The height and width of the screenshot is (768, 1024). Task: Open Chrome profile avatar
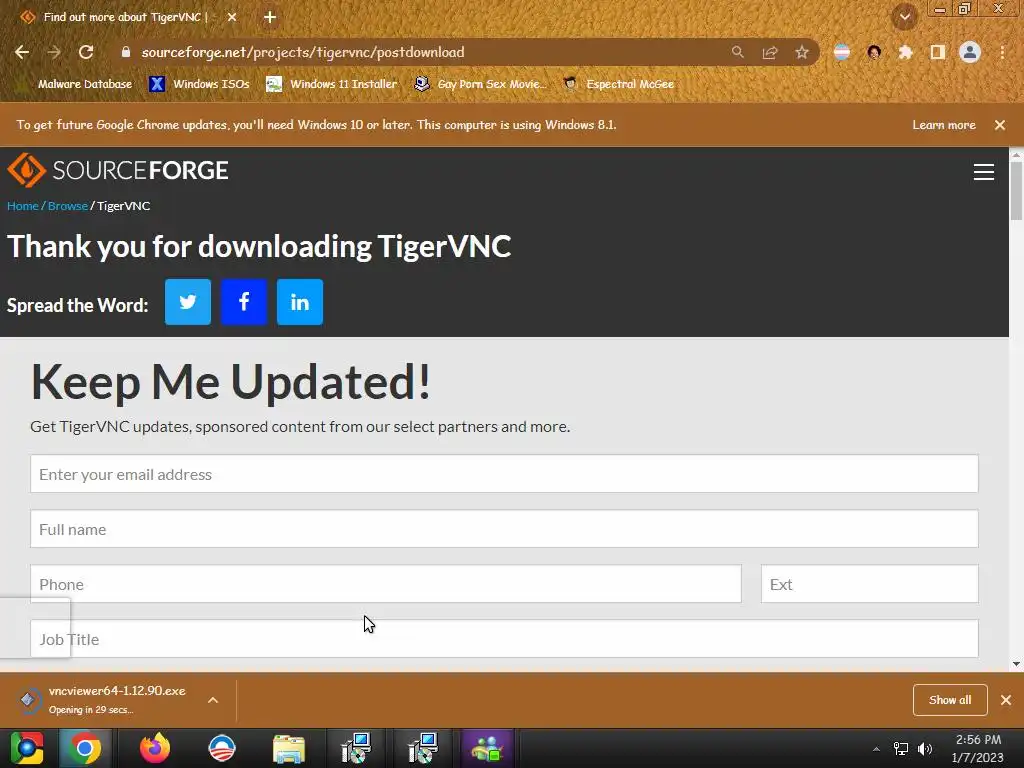click(x=970, y=52)
